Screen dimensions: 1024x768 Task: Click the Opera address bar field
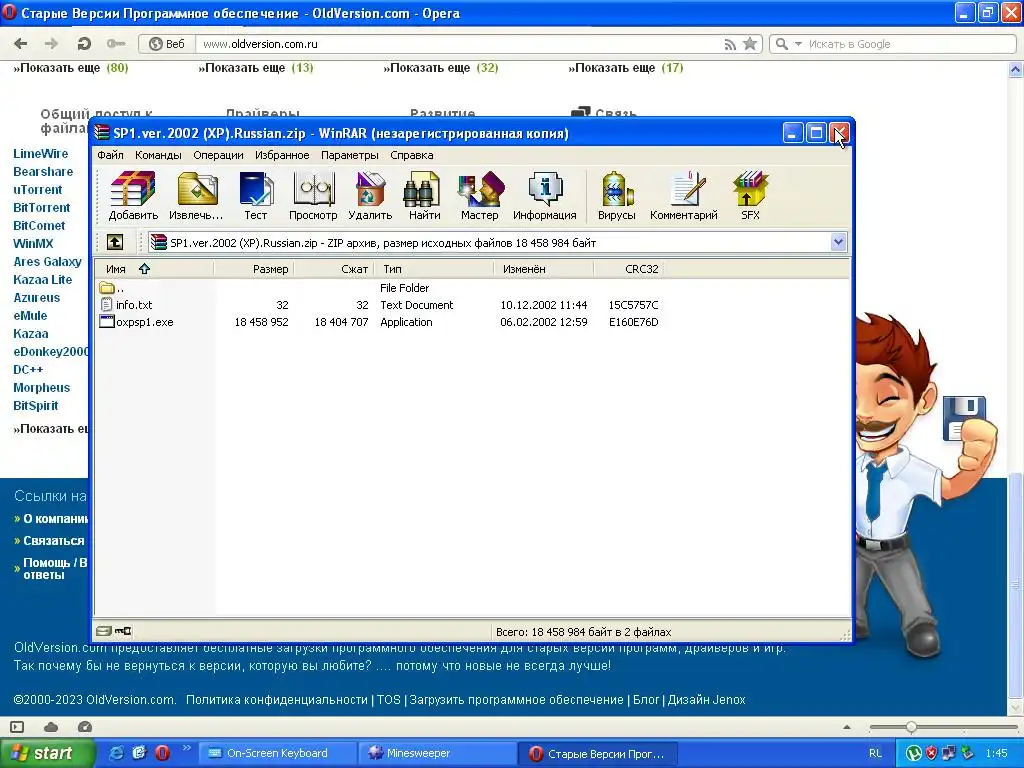[x=457, y=44]
